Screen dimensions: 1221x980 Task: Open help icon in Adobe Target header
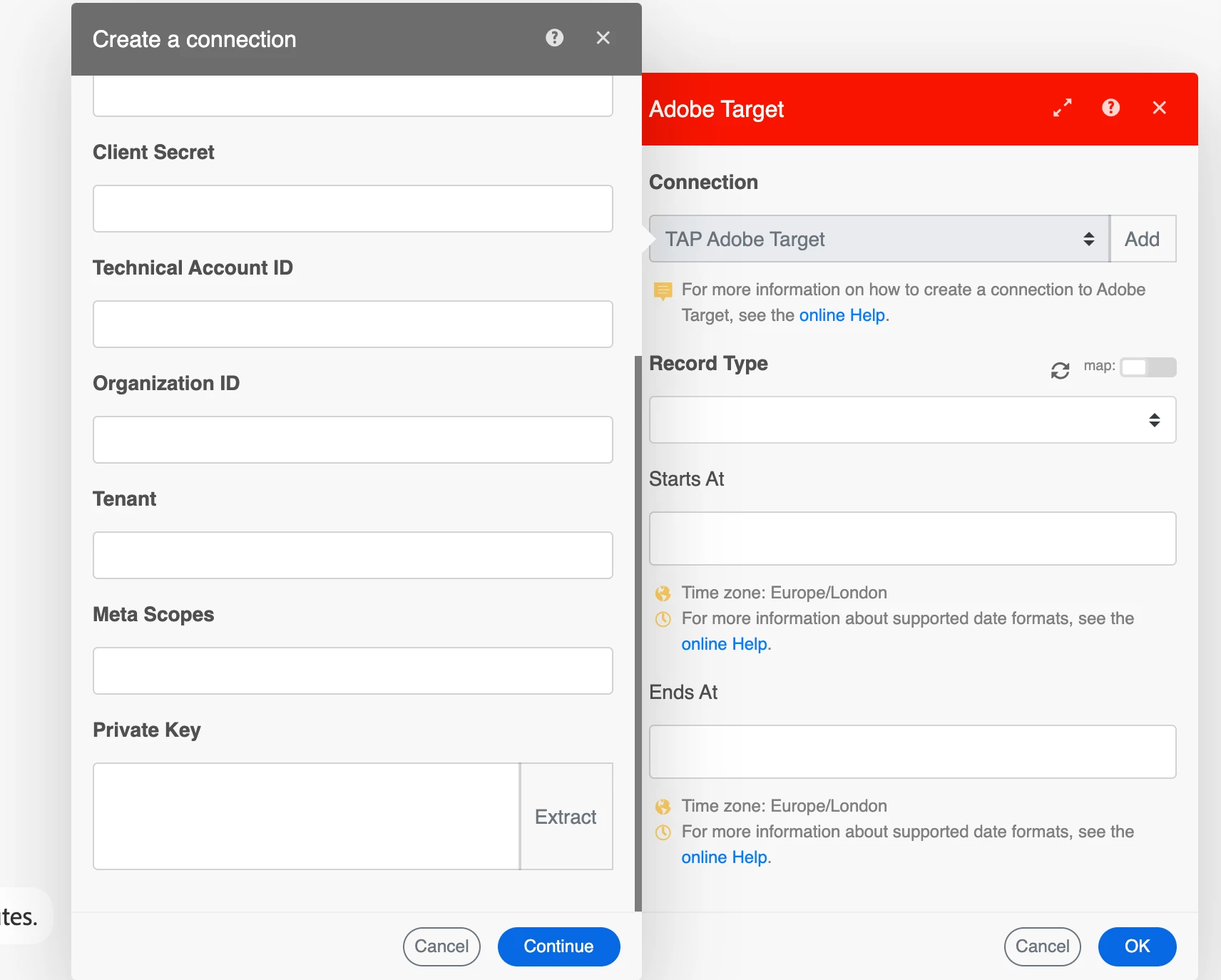1110,108
